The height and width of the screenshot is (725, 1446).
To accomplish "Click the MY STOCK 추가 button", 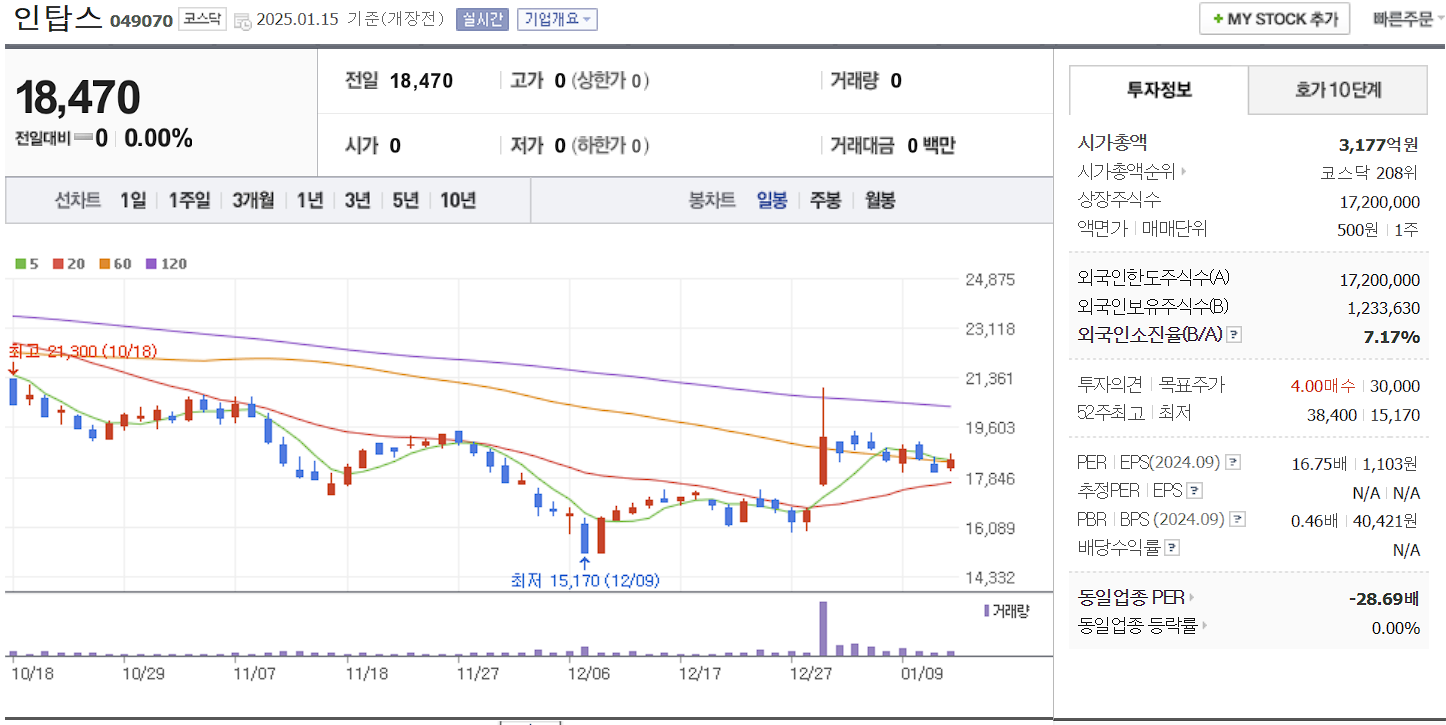I will point(1274,18).
